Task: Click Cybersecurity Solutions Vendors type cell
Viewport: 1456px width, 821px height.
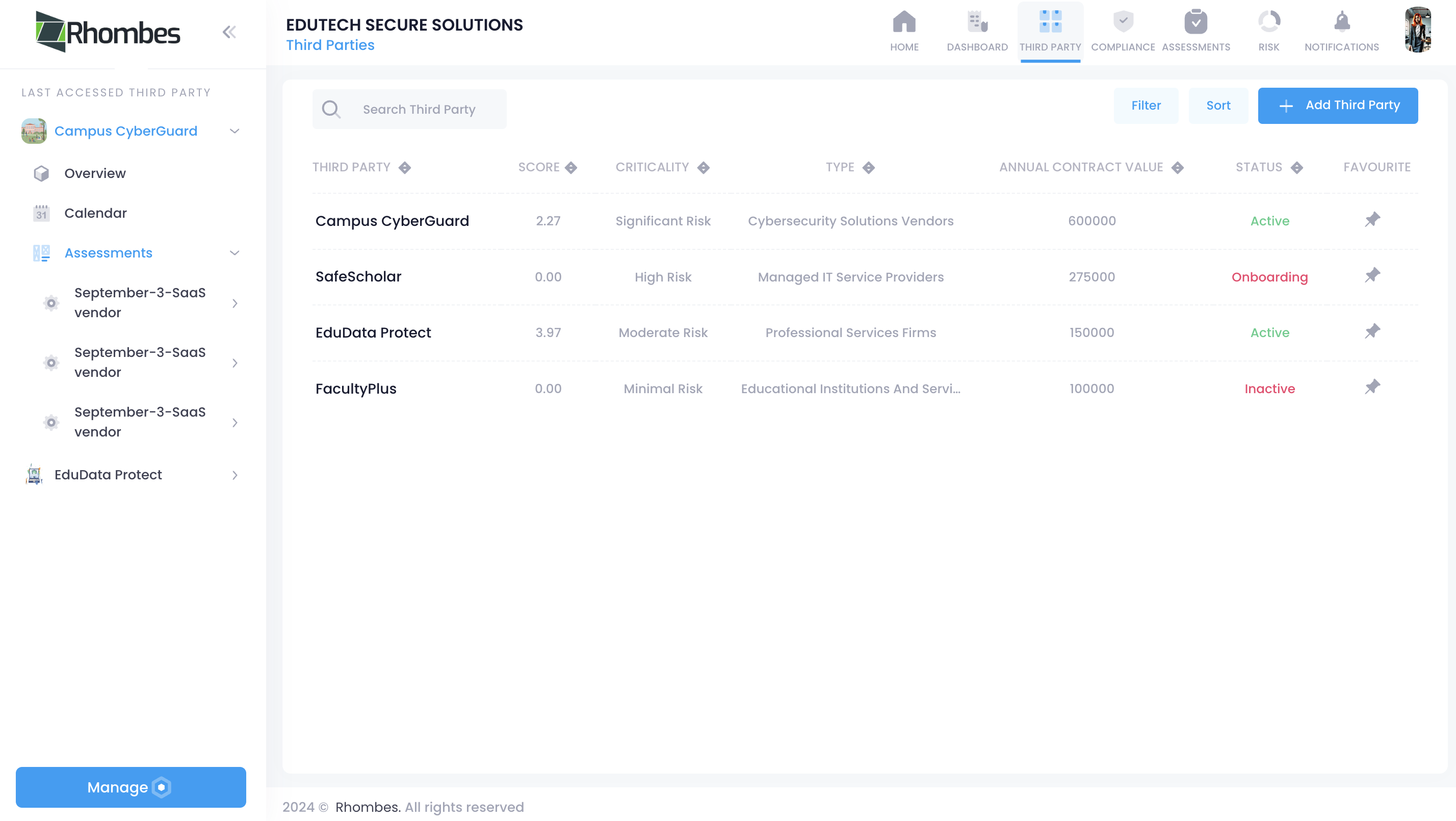Action: click(x=850, y=221)
